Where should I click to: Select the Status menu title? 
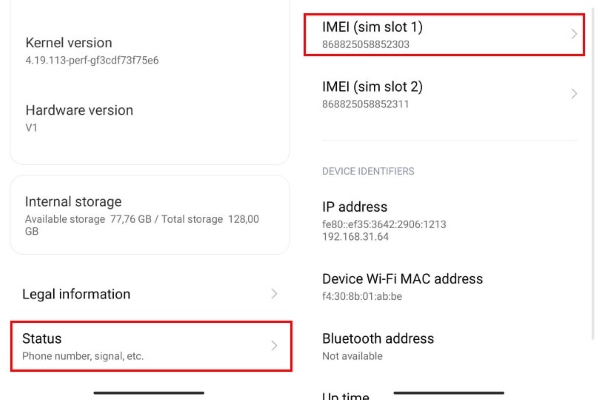[43, 339]
